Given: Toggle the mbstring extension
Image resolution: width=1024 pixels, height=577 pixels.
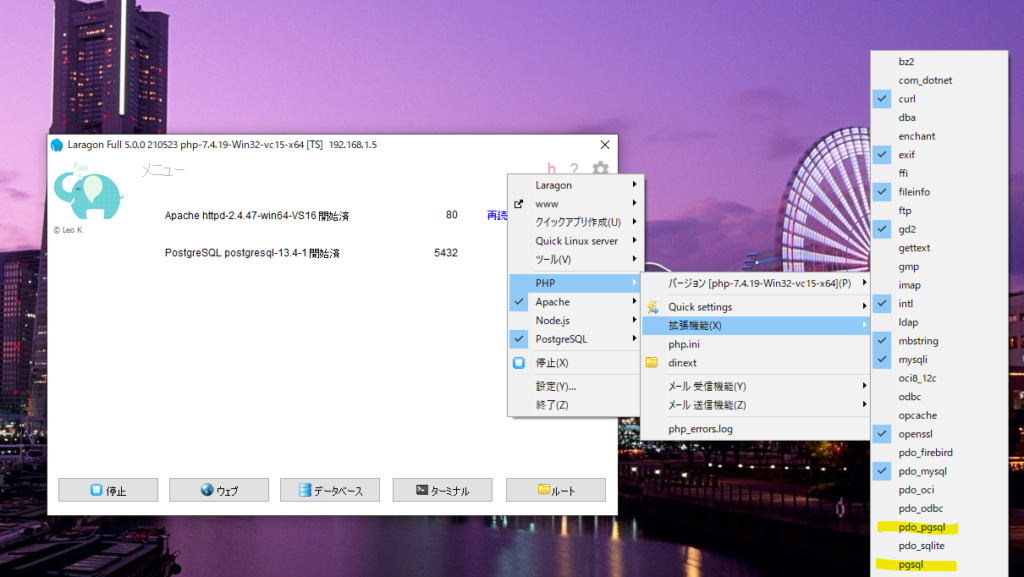Looking at the screenshot, I should point(939,341).
